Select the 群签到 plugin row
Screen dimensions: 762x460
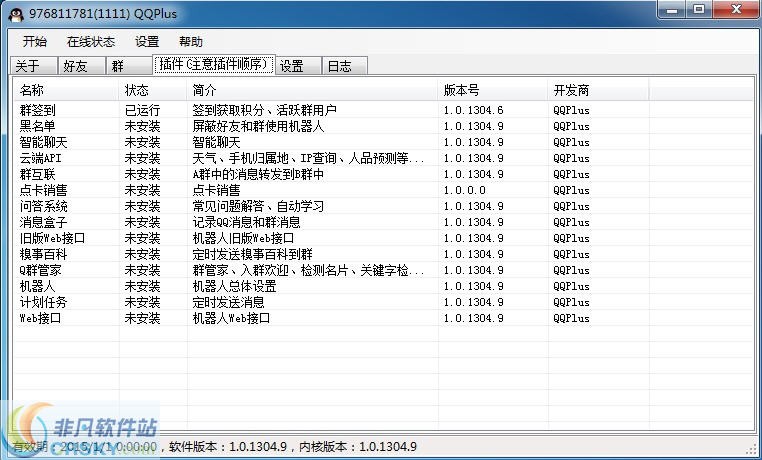tap(383, 110)
